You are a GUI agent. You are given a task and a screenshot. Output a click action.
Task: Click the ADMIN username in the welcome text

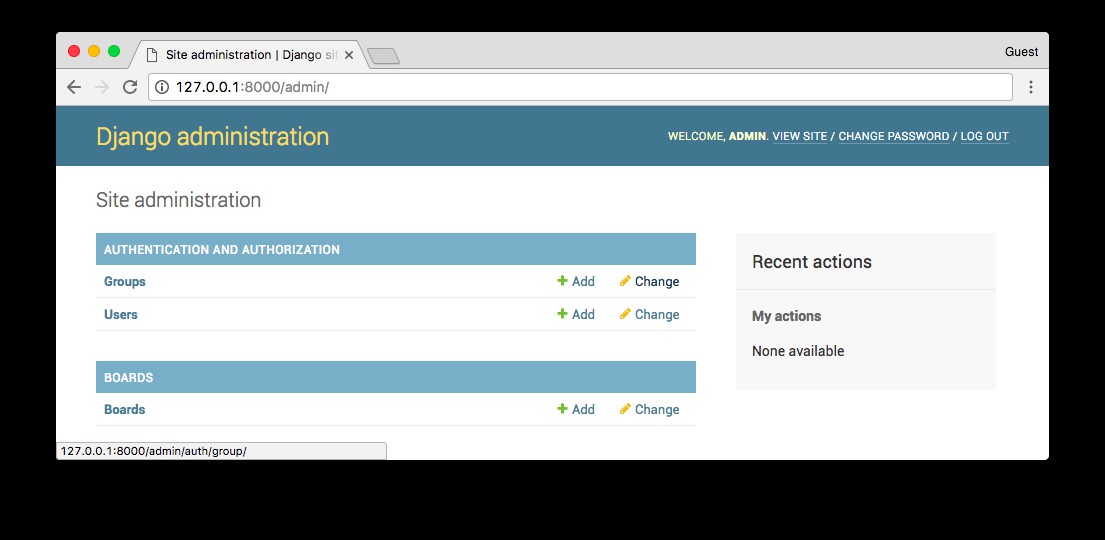click(x=747, y=136)
